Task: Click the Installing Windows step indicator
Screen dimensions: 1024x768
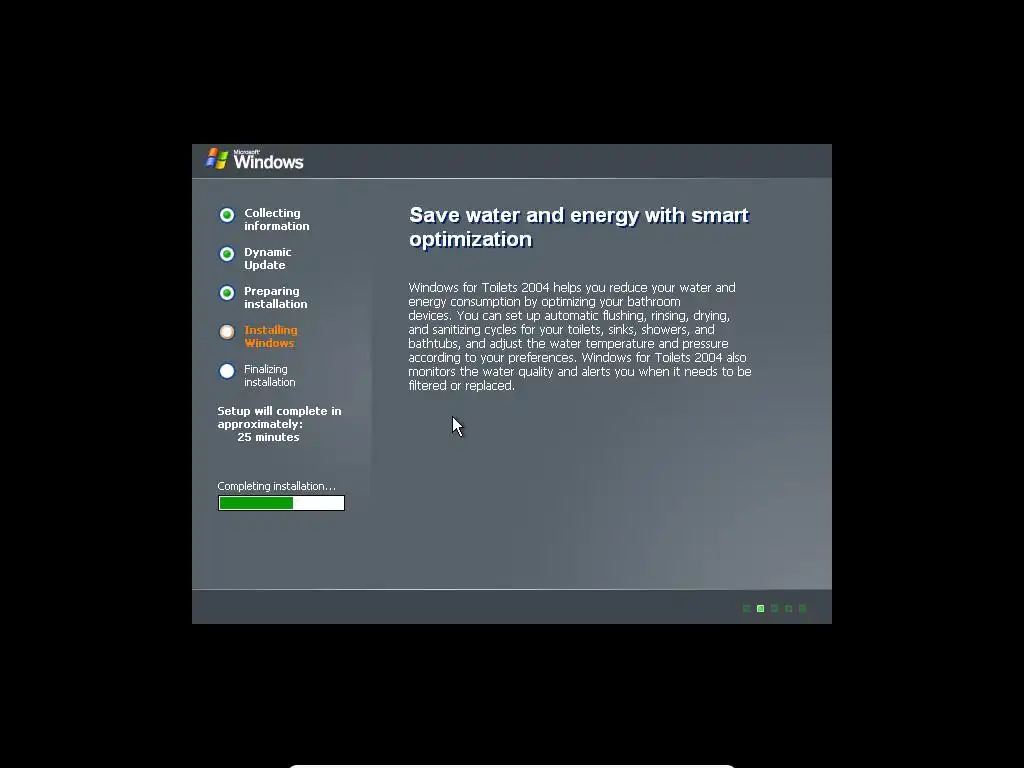Action: (227, 332)
